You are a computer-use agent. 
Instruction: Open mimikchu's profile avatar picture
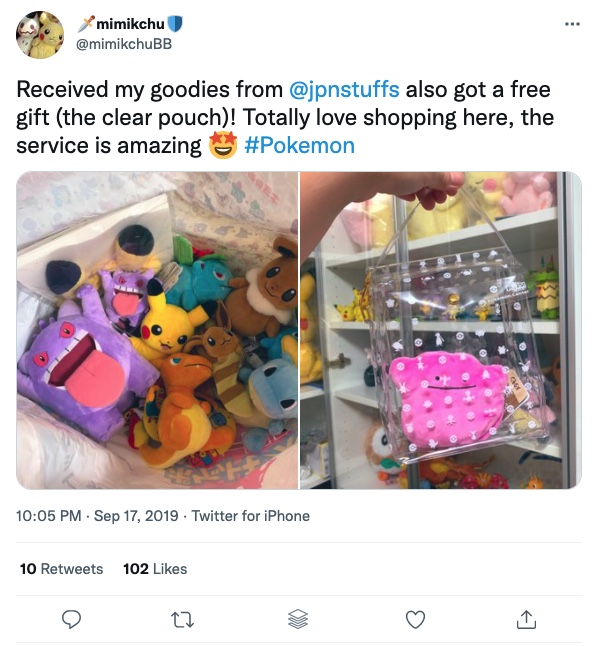pyautogui.click(x=40, y=35)
